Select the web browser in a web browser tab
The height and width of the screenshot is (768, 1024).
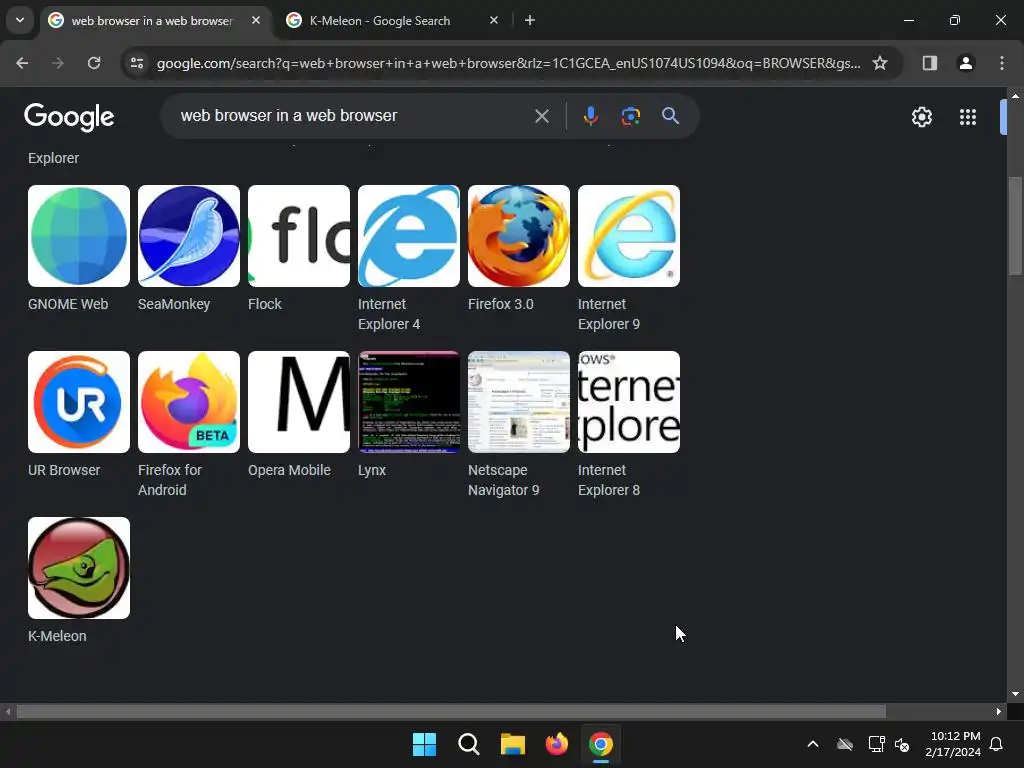152,21
